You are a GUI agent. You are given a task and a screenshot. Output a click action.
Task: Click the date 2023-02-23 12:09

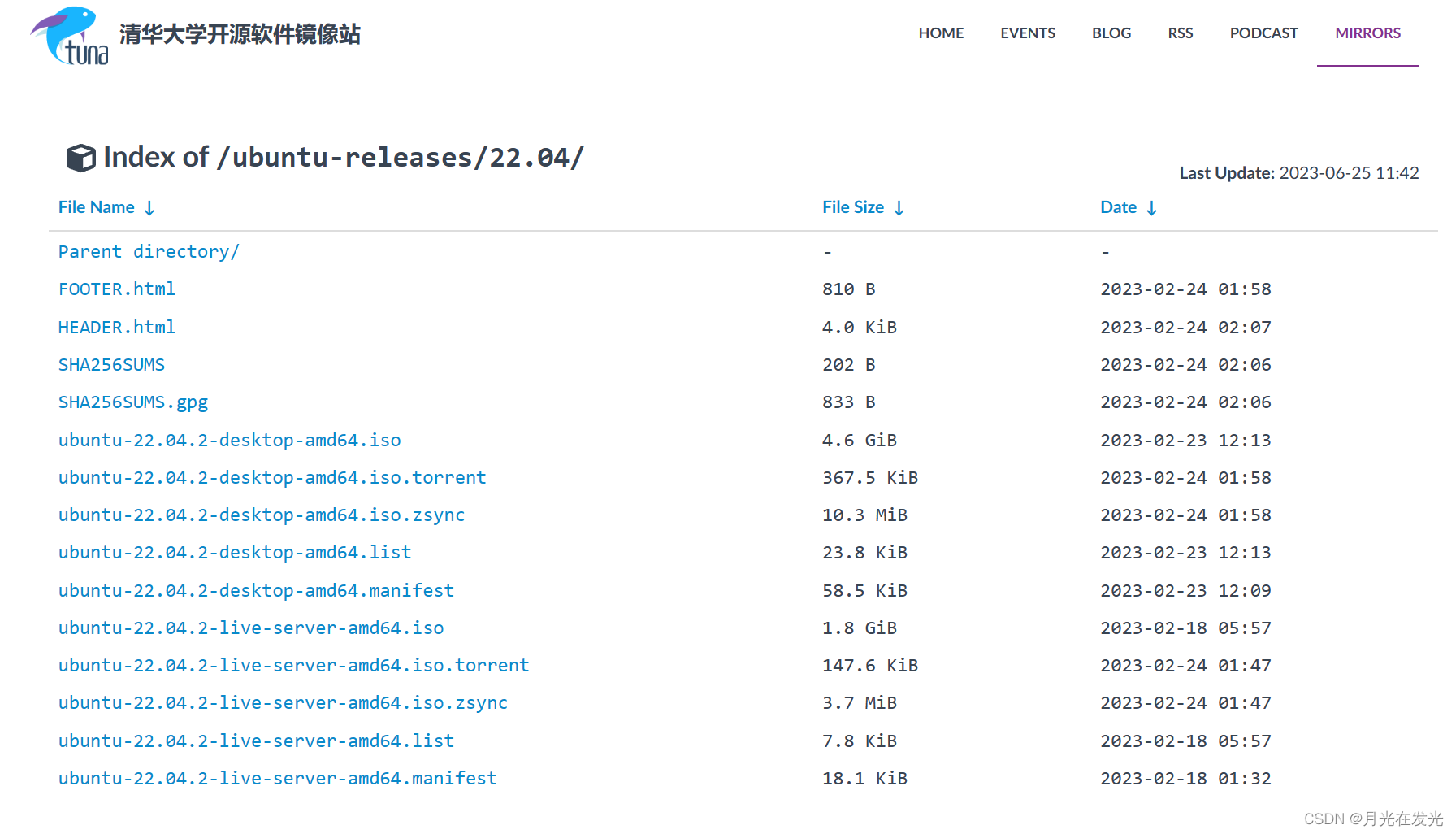point(1185,591)
